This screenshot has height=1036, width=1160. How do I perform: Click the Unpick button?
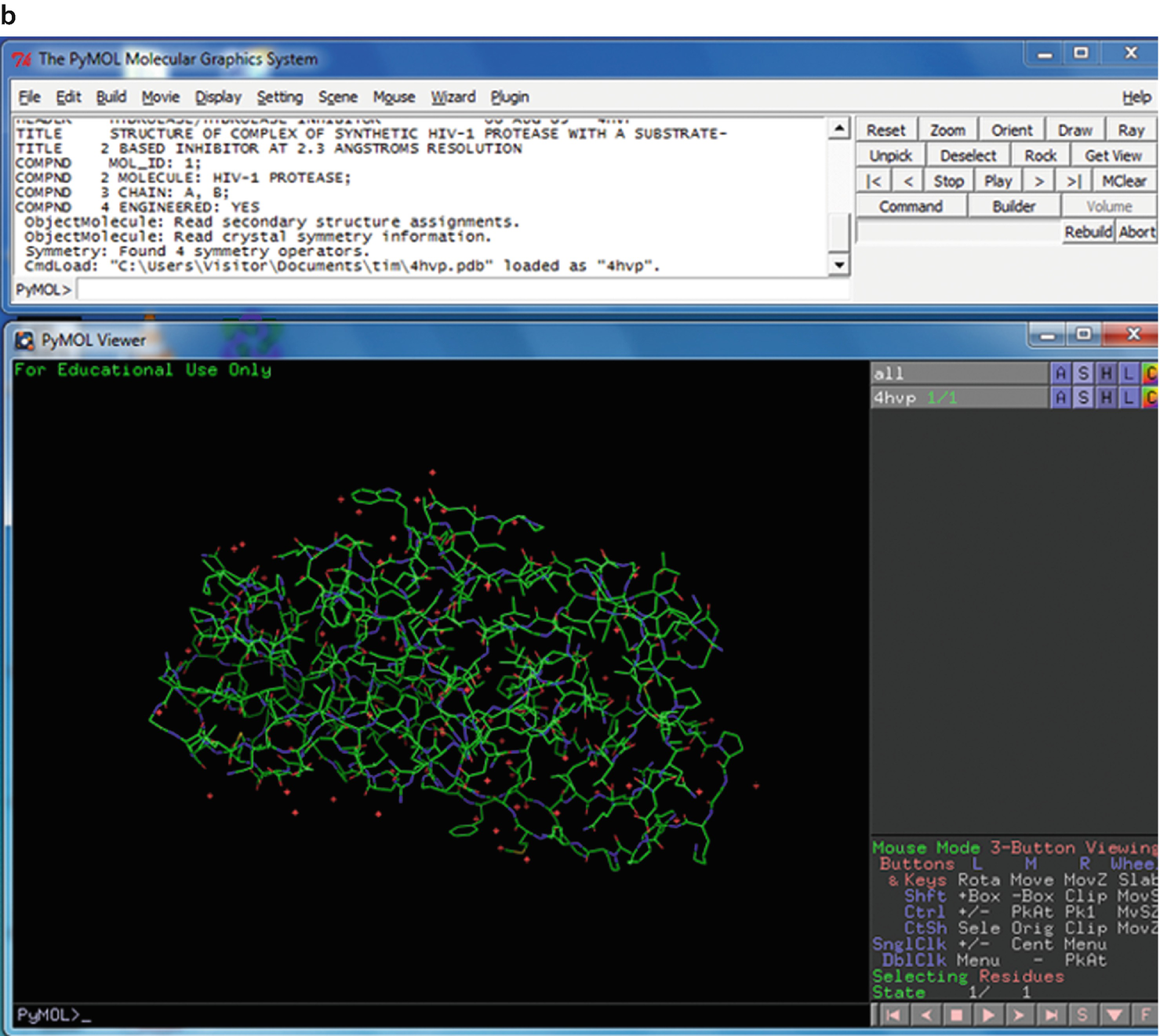(891, 155)
